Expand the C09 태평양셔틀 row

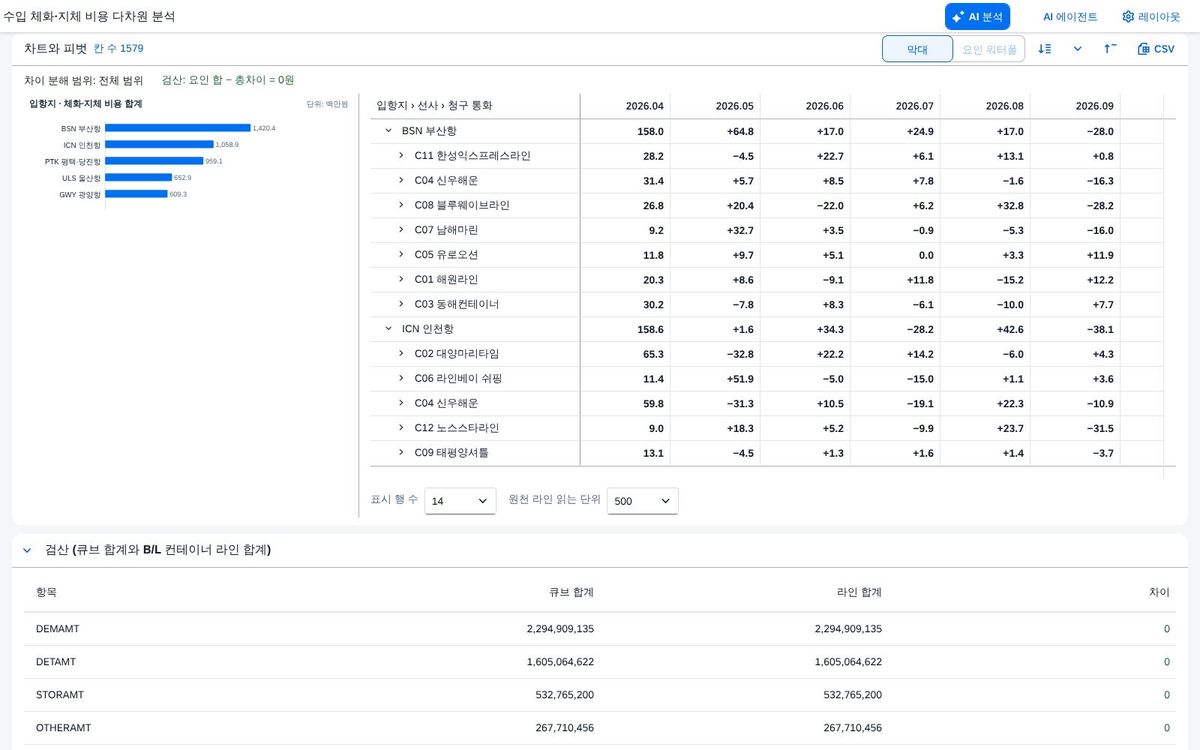coord(401,453)
